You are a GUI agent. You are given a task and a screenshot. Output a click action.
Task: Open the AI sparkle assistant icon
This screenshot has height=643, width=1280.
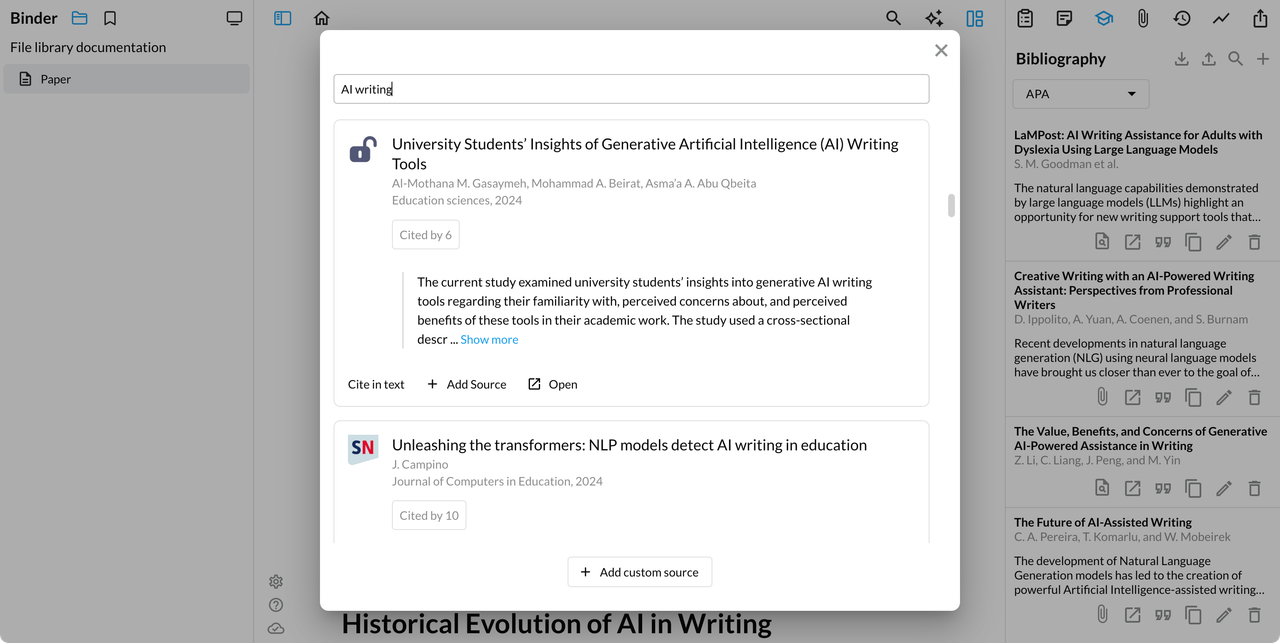[x=934, y=18]
